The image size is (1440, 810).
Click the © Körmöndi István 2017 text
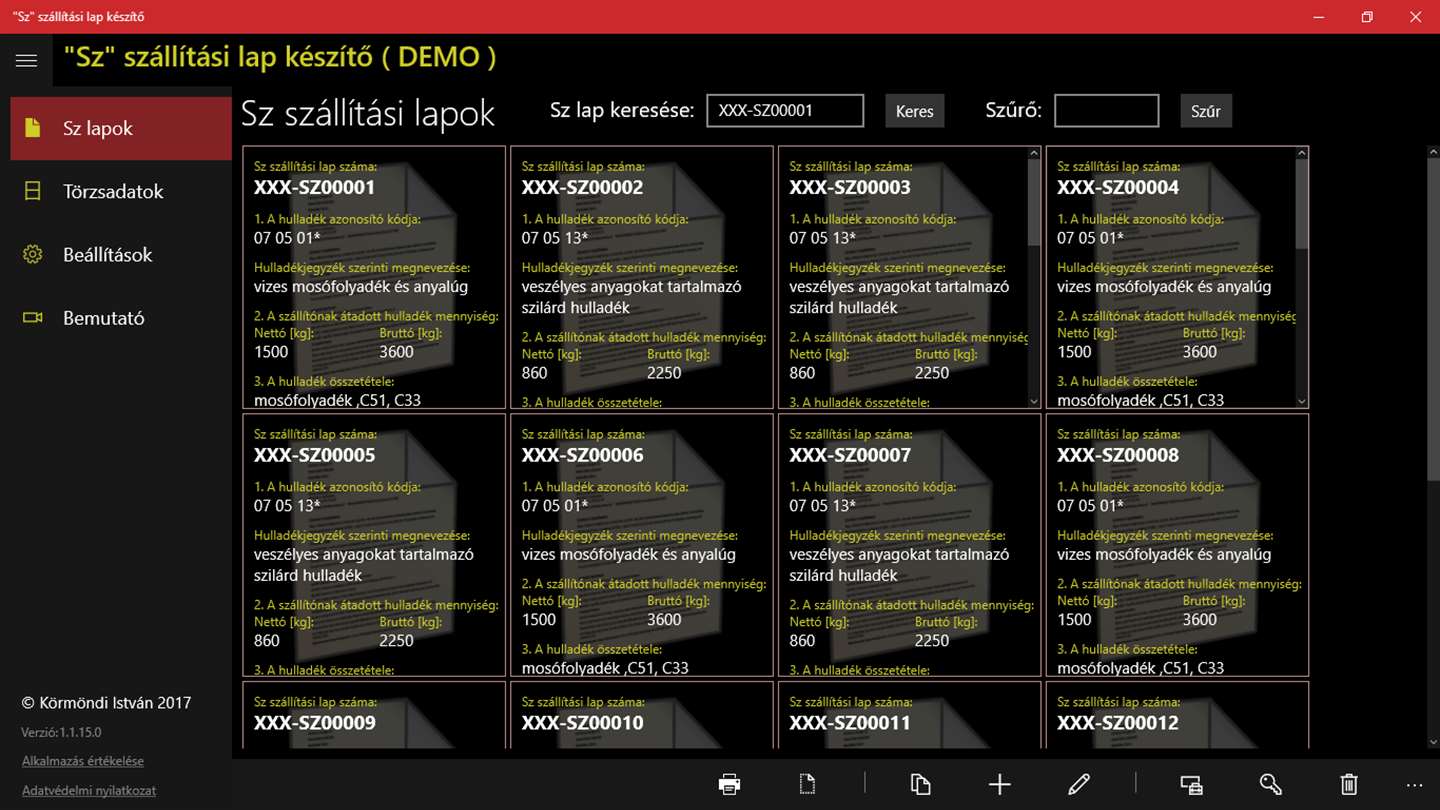(106, 703)
